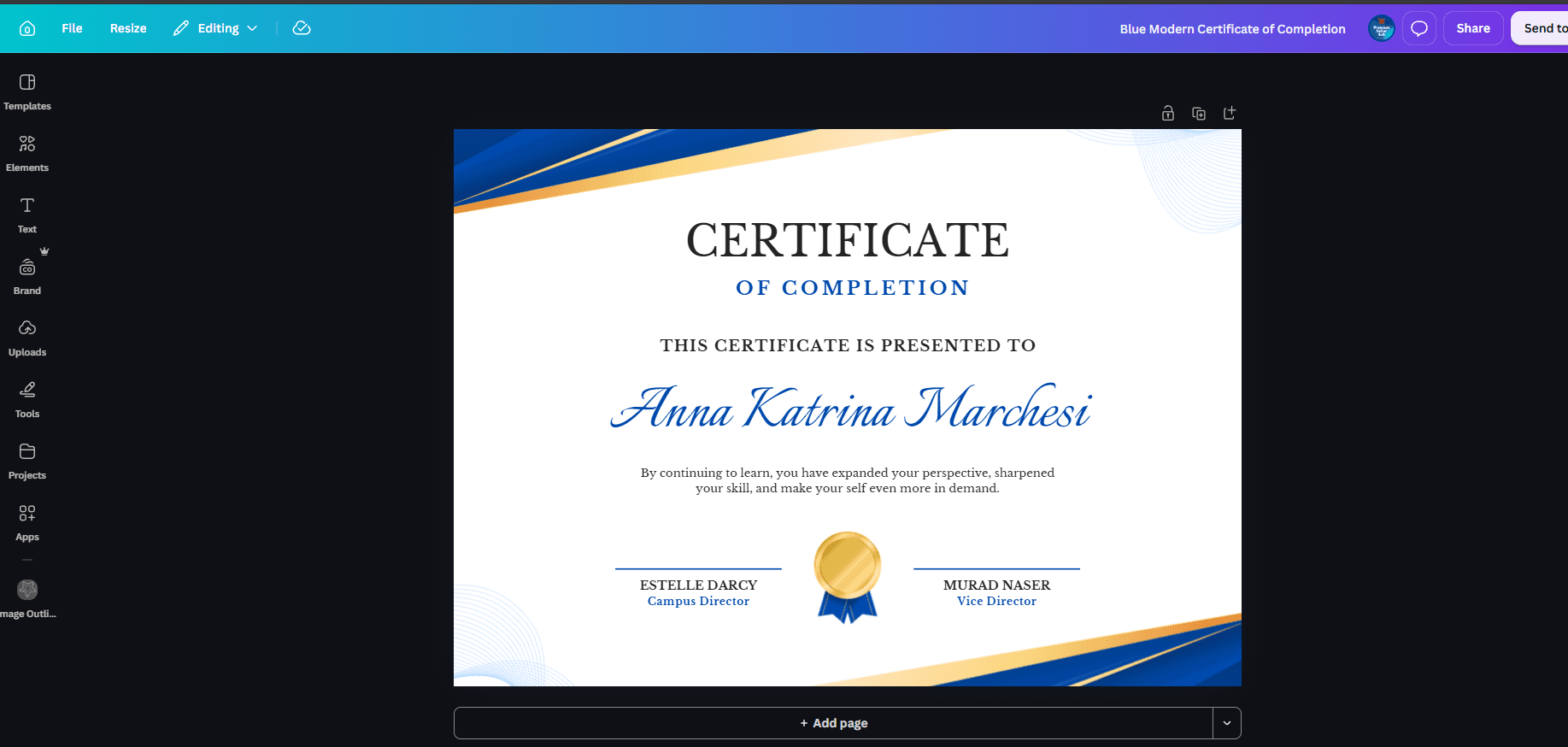Open the Elements panel
Image resolution: width=1568 pixels, height=747 pixels.
[x=27, y=154]
